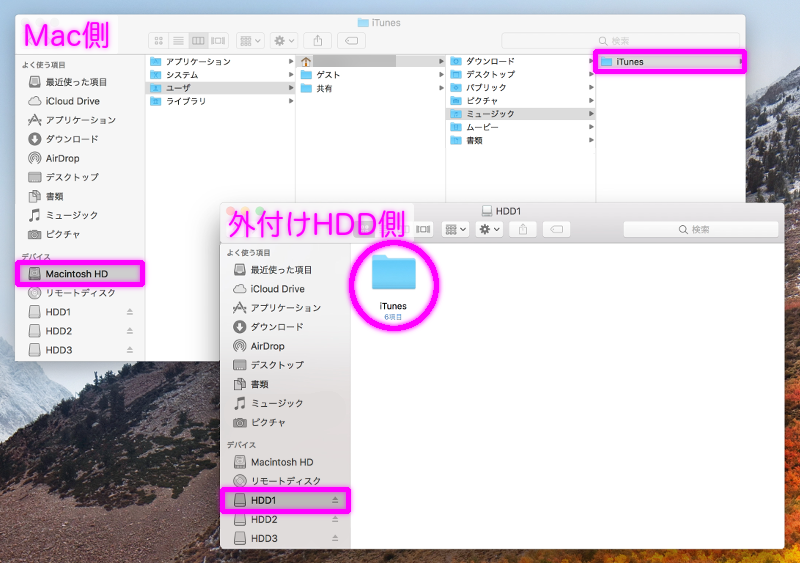Open 最近使った項目 in HDD1 window sidebar
This screenshot has height=563, width=800.
click(273, 270)
